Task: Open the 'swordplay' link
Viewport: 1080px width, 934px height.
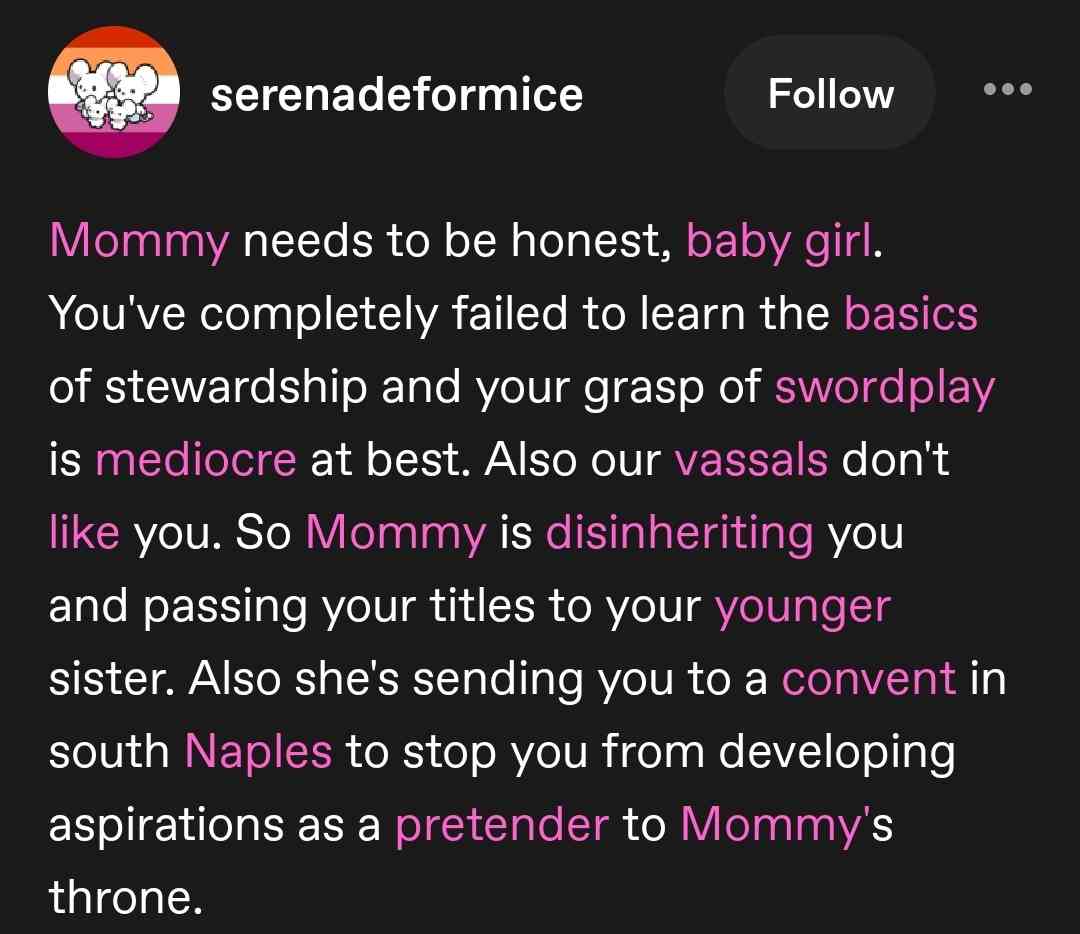Action: (x=885, y=387)
